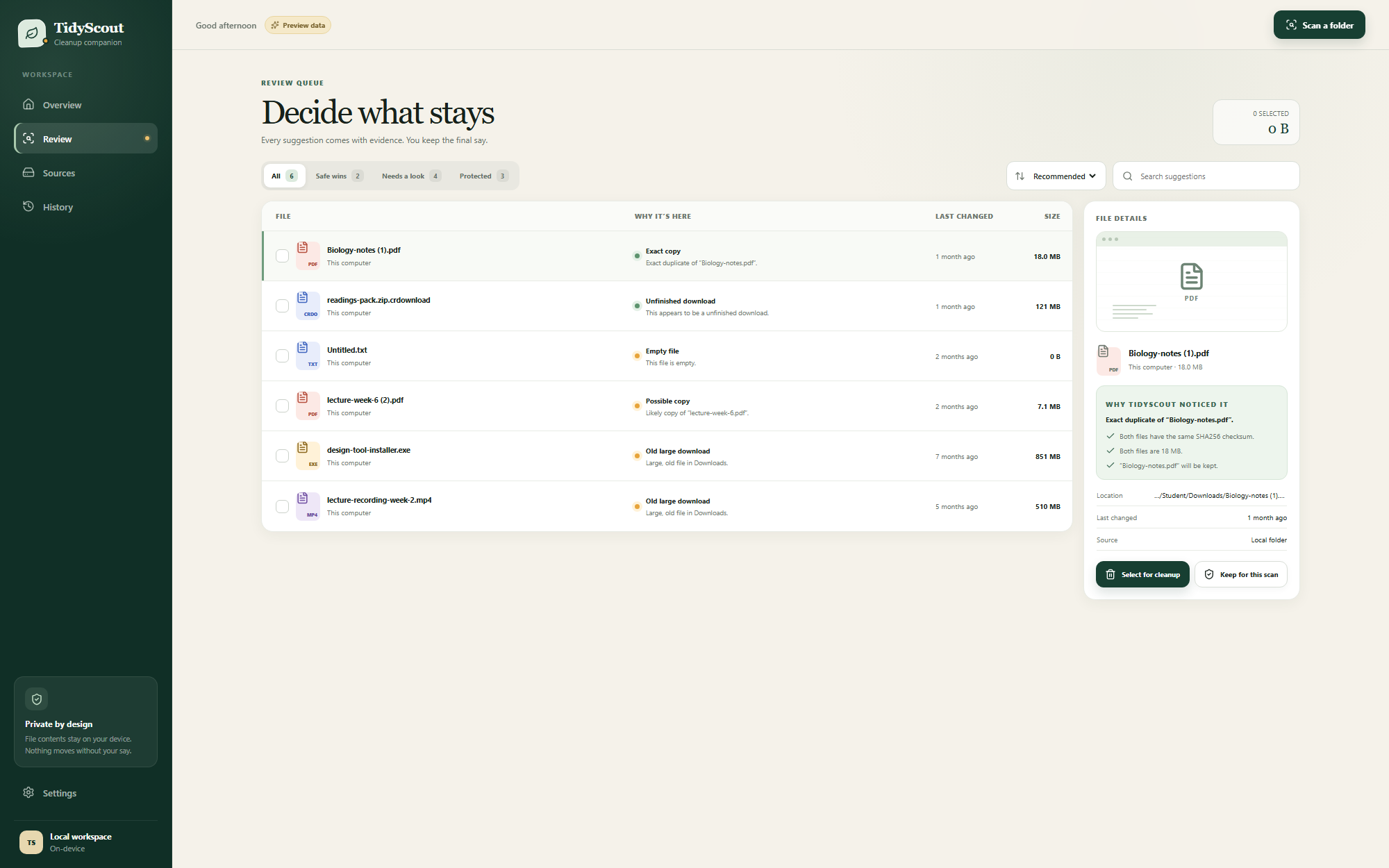Click the sort arrows icon next to Recommended

coord(1020,176)
